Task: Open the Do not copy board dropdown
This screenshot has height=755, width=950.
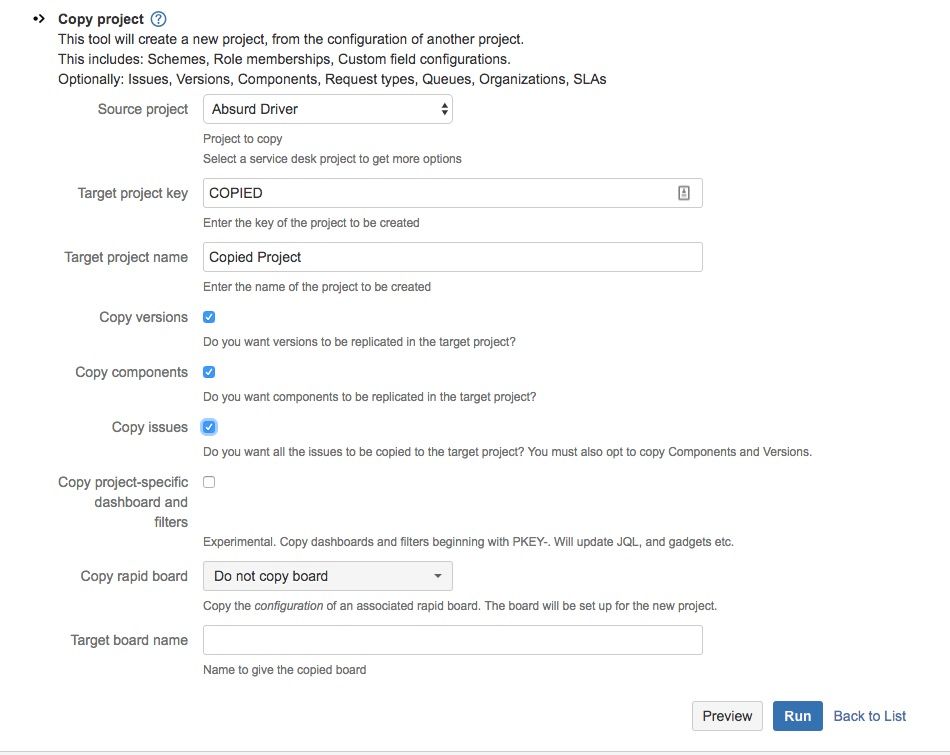Action: click(328, 576)
